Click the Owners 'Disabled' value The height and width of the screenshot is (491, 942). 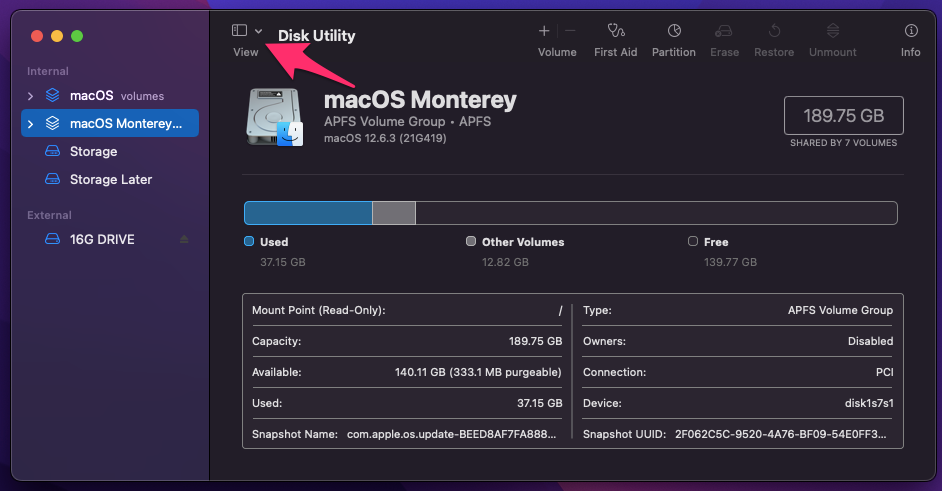(x=871, y=341)
